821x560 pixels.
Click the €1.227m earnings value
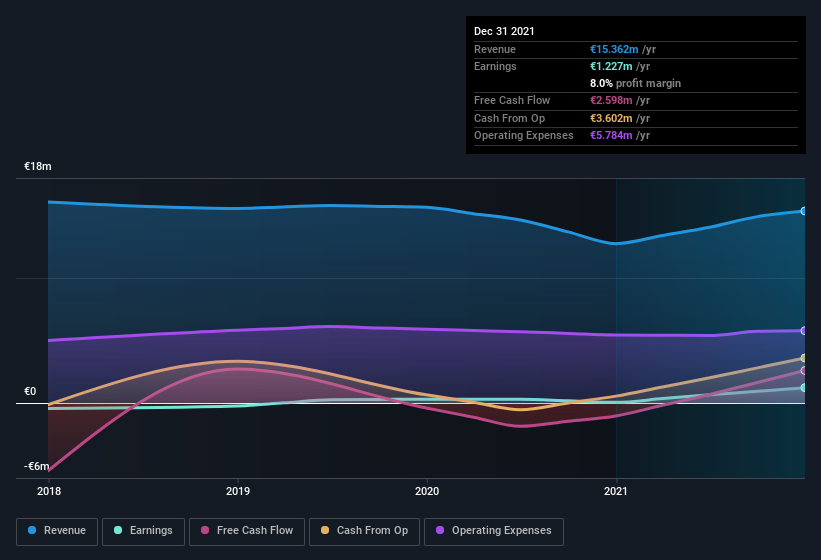click(611, 66)
